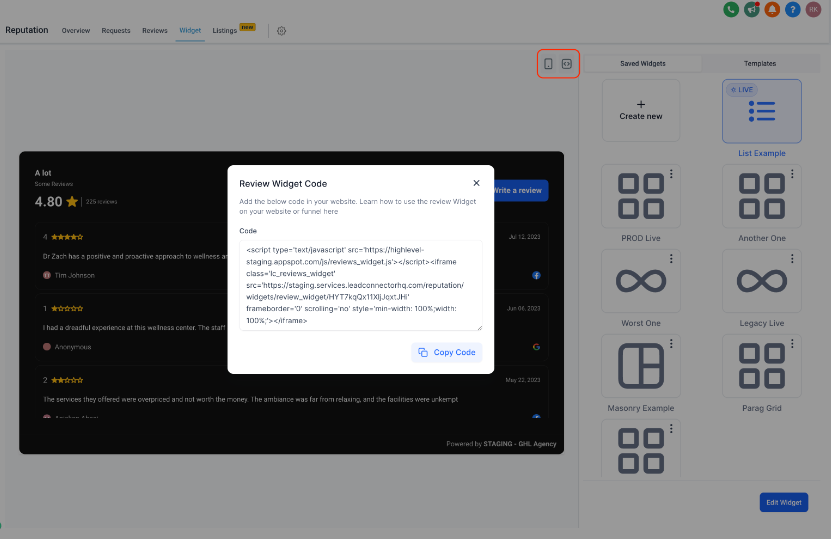Open the Listings tab

(x=225, y=31)
